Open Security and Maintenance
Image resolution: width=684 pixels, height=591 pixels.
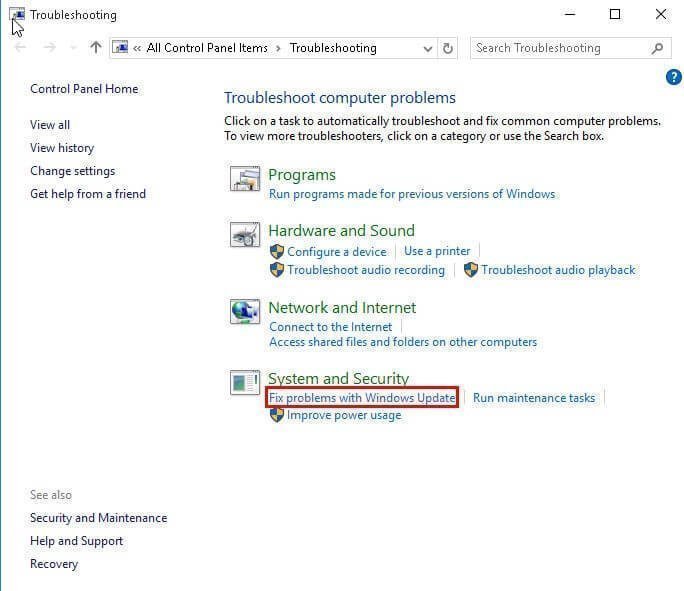click(x=99, y=518)
